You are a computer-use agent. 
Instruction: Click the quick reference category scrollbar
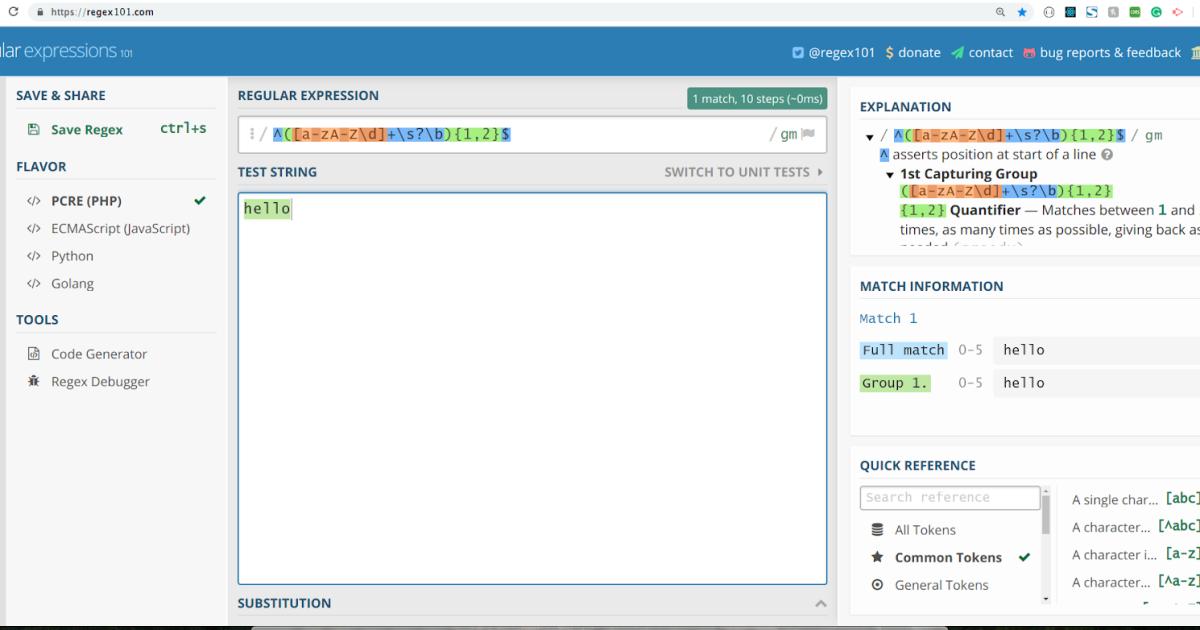pyautogui.click(x=1046, y=546)
